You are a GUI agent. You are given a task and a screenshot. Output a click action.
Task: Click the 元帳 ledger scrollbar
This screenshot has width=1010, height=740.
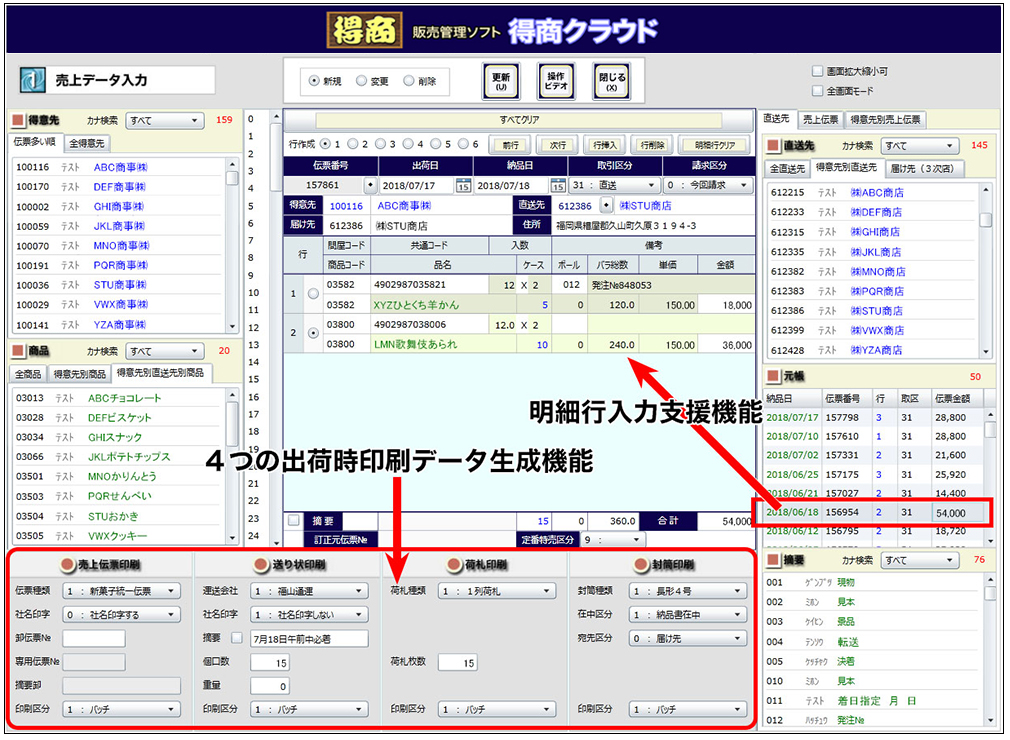coord(990,477)
